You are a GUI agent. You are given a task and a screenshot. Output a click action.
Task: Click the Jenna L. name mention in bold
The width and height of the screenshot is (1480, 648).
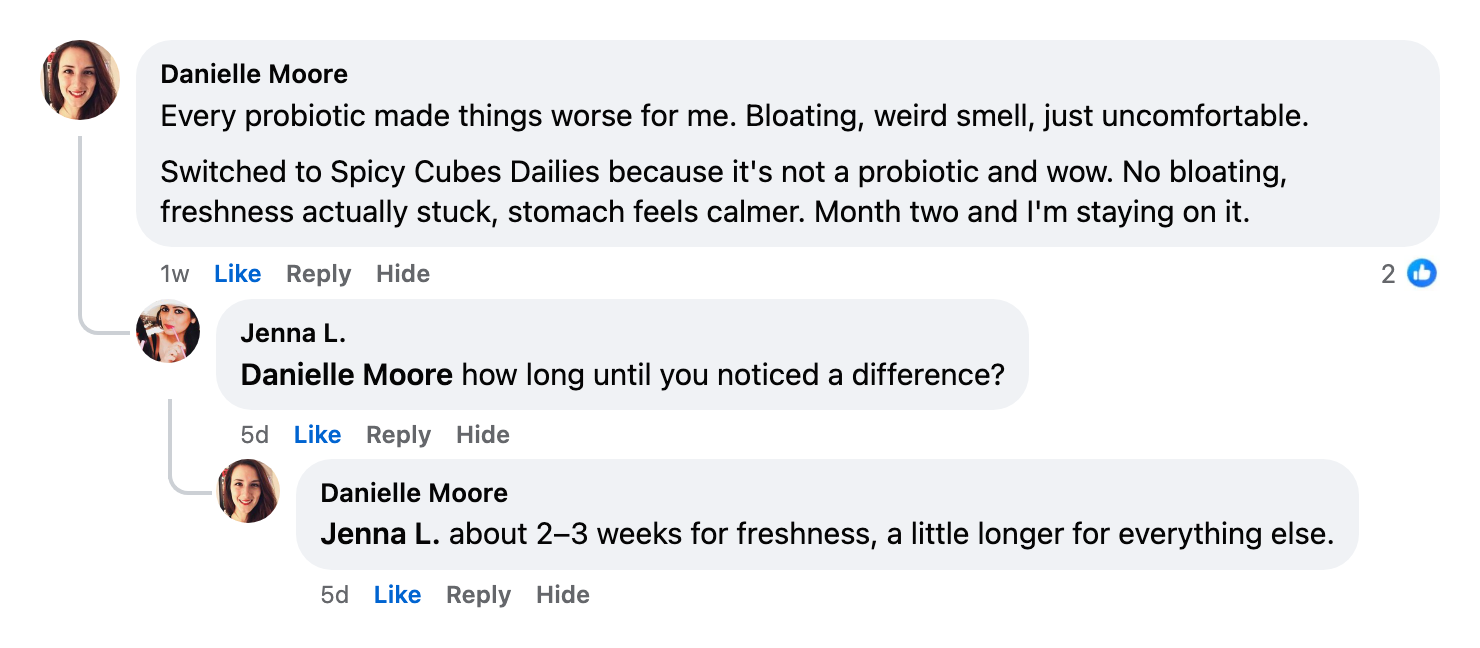click(x=378, y=533)
